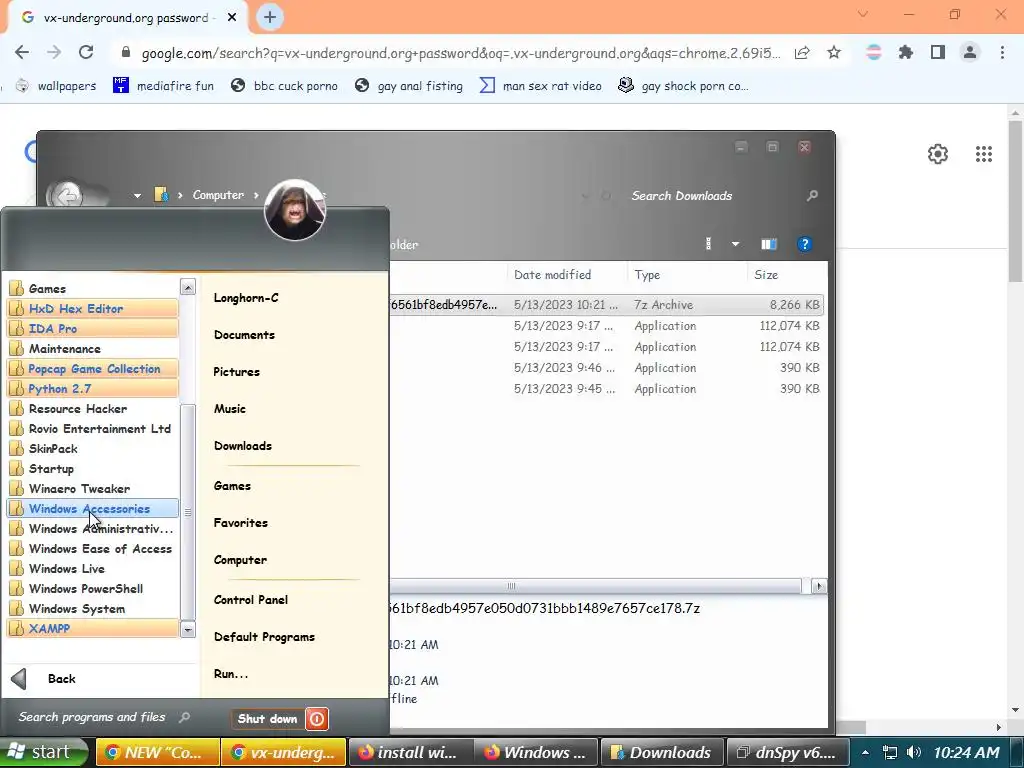Sort files by Type column
Screen dimensions: 1024x768
pos(687,275)
